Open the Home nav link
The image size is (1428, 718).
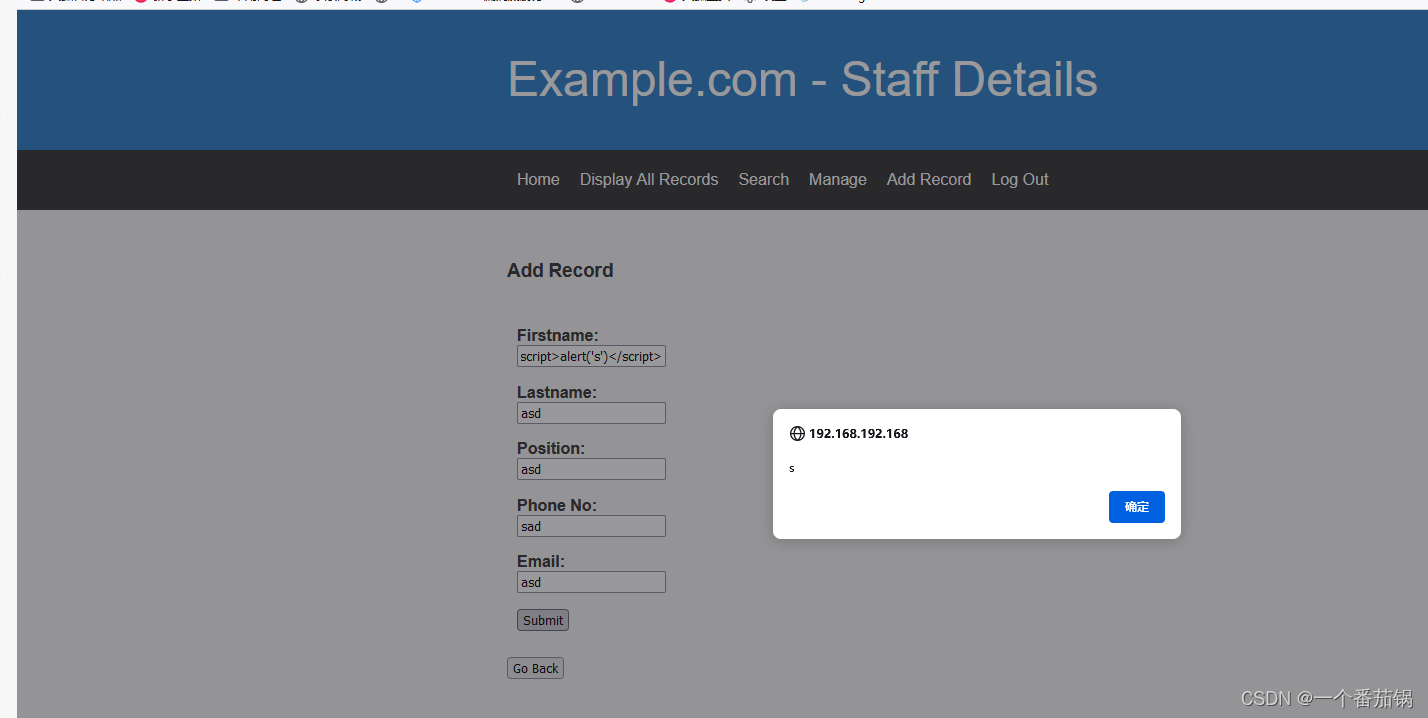[x=538, y=180]
